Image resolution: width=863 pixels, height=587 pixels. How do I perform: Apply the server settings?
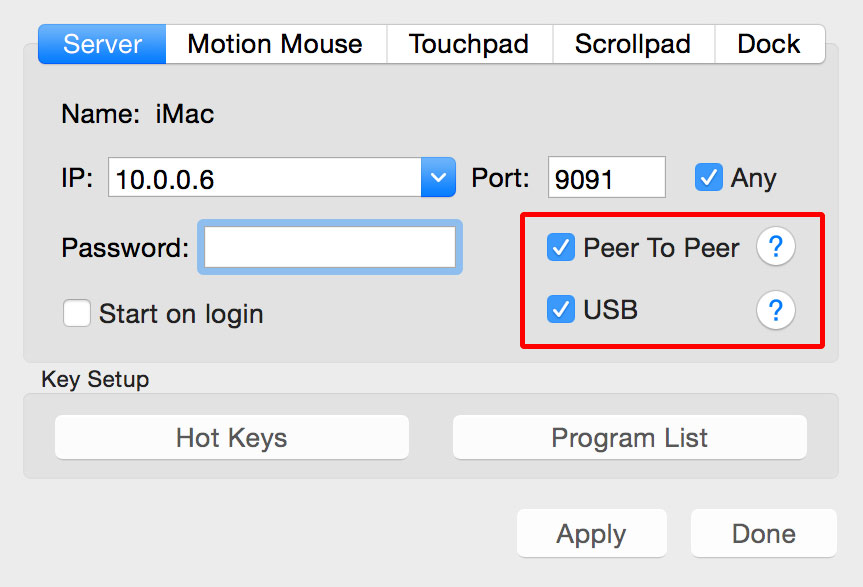(x=591, y=533)
